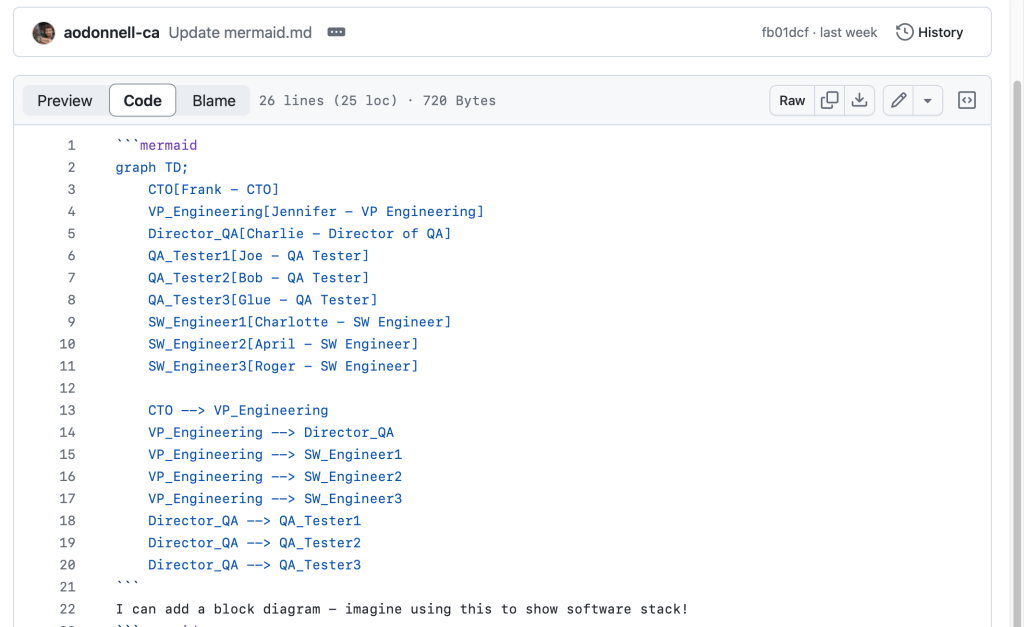
Task: Click line number 22
Action: pyautogui.click(x=68, y=609)
